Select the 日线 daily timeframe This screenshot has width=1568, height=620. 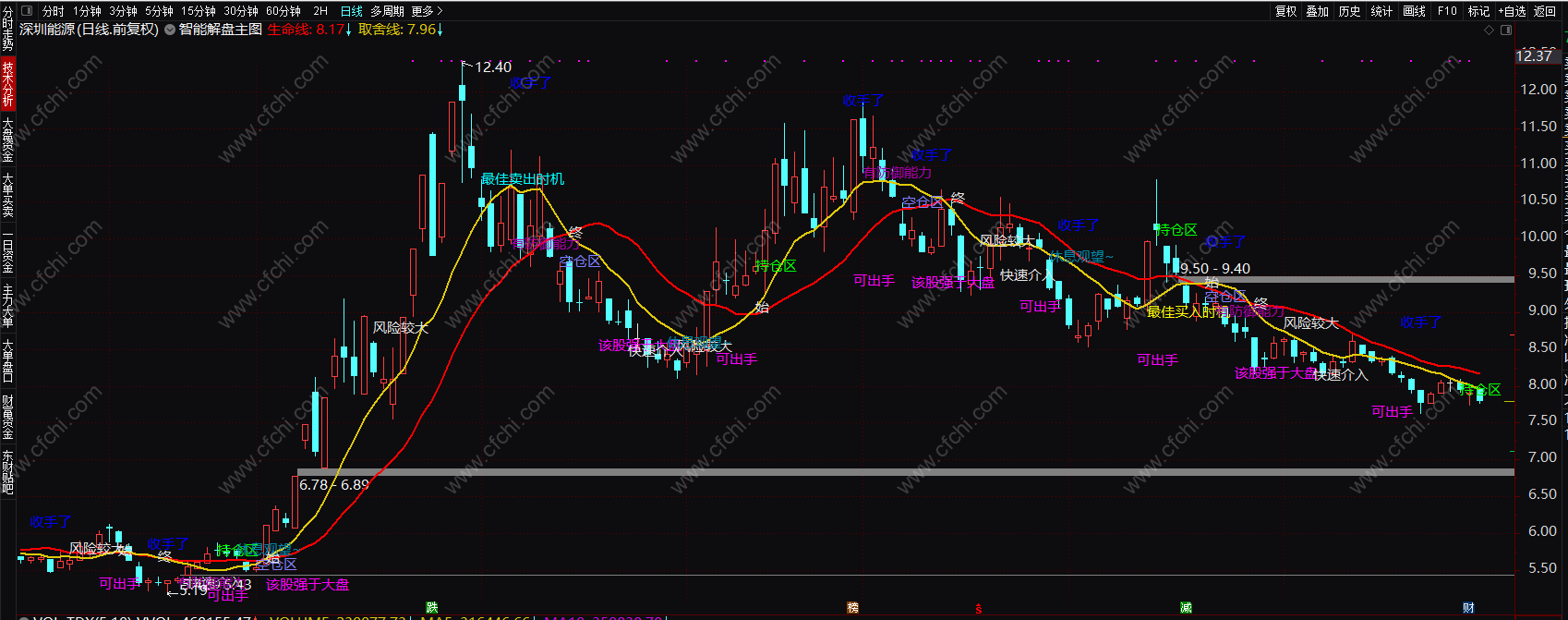pyautogui.click(x=352, y=11)
